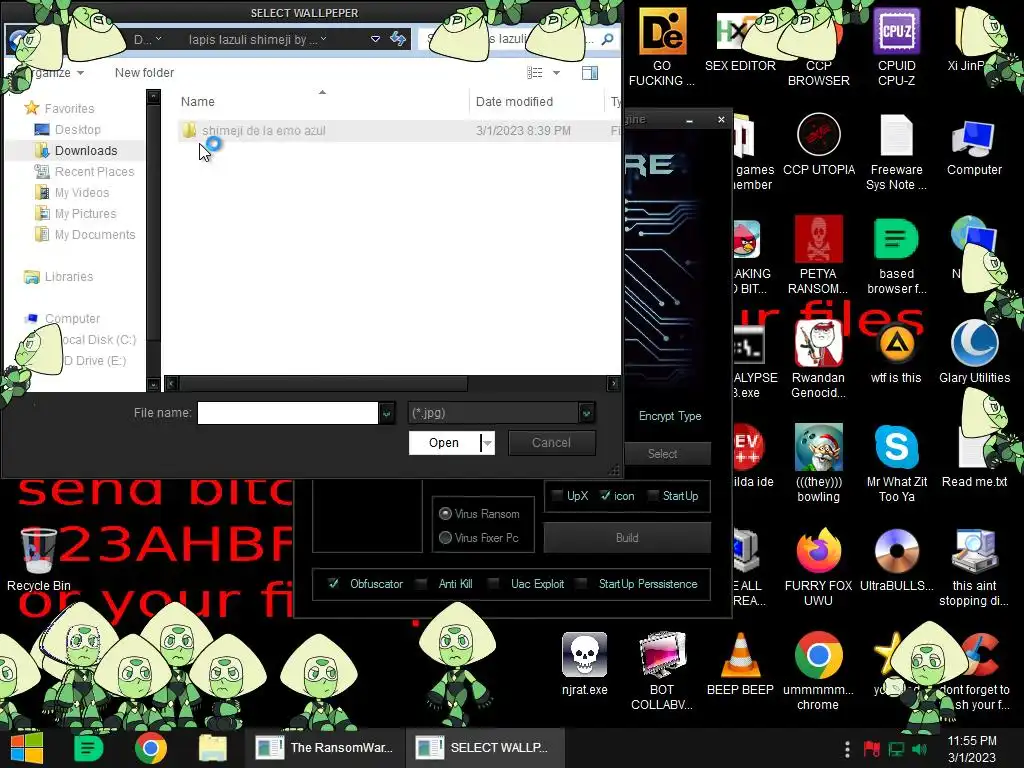
Task: Click the dialog's search magnifier icon
Action: coord(607,39)
